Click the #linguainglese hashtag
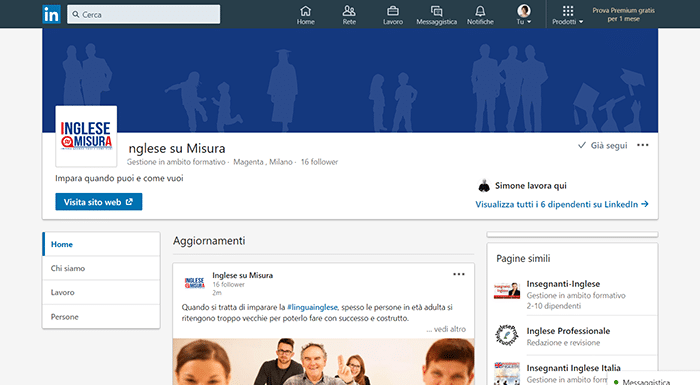Screen dimensions: 700x385 (x=312, y=307)
